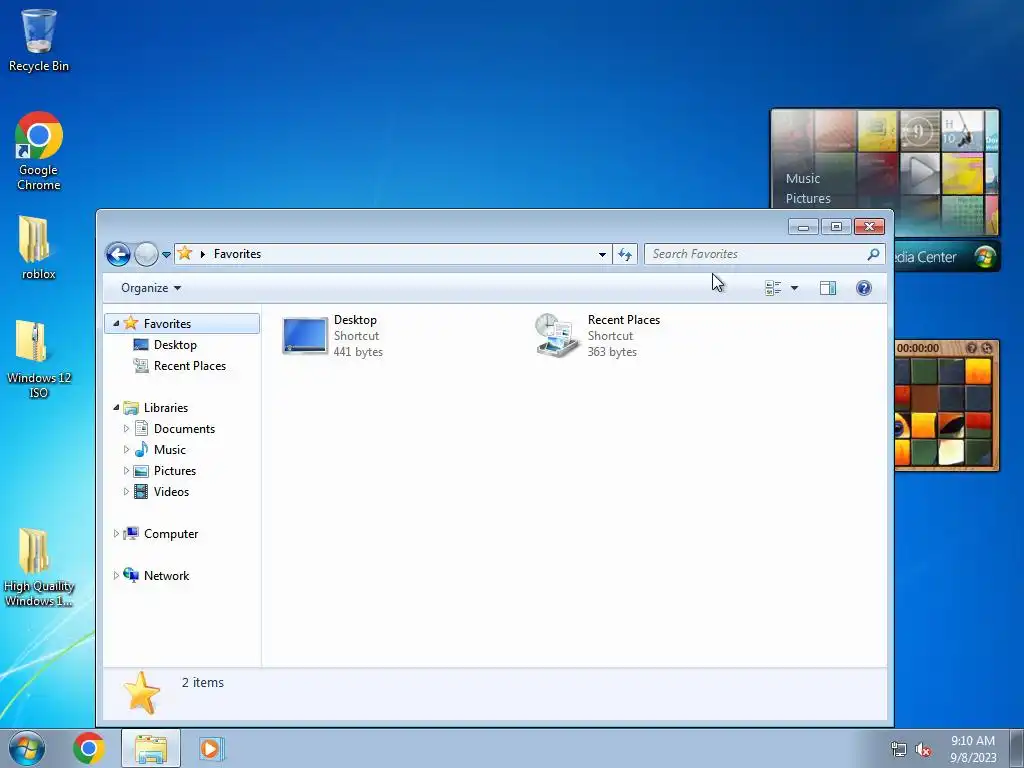Expand the Pictures library node
The width and height of the screenshot is (1024, 768).
pos(126,471)
